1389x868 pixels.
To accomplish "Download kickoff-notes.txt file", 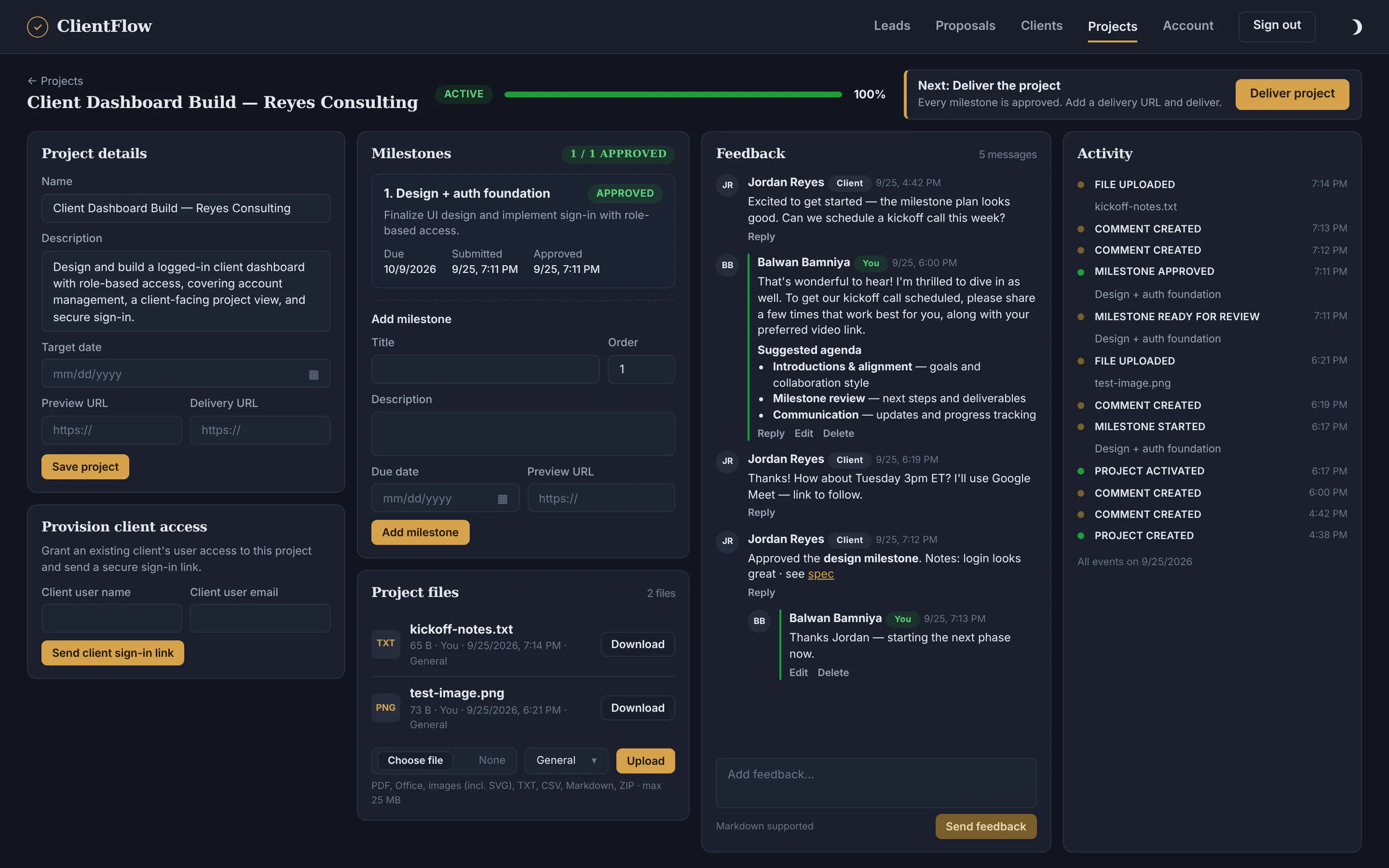I will [638, 644].
